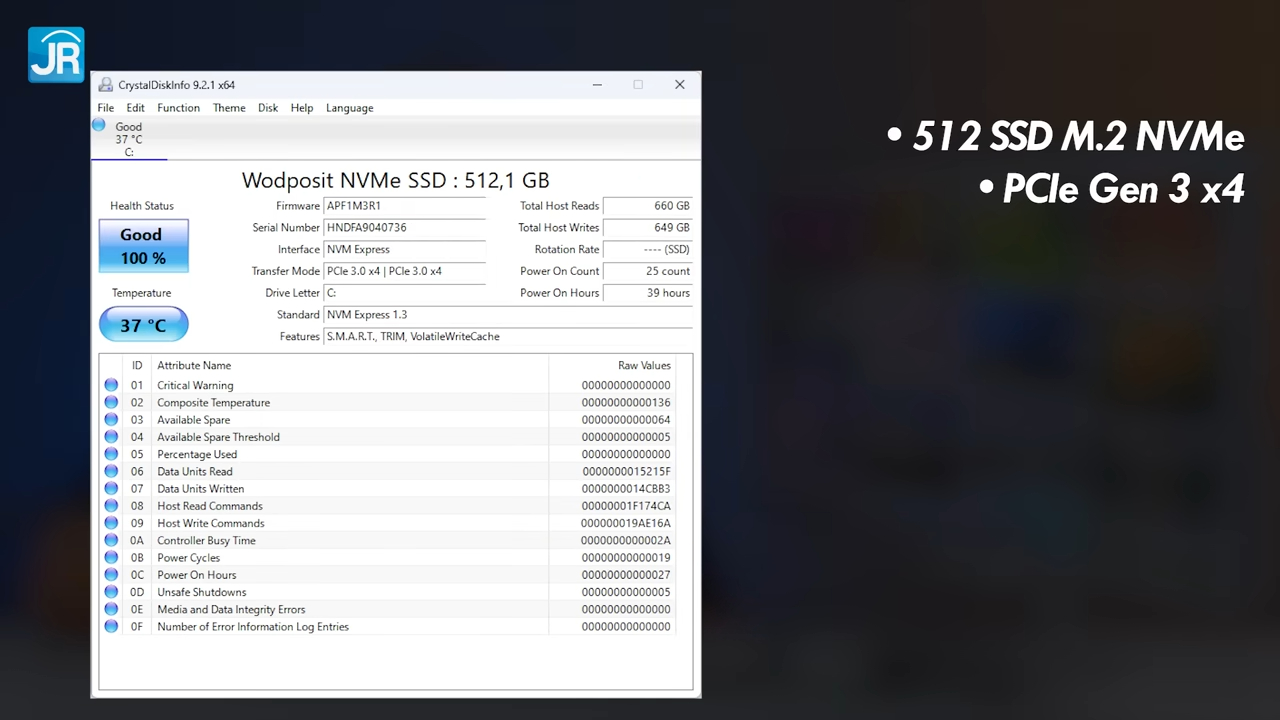1280x720 pixels.
Task: Click the CrystalDiskInfo title bar app icon
Action: pos(105,85)
